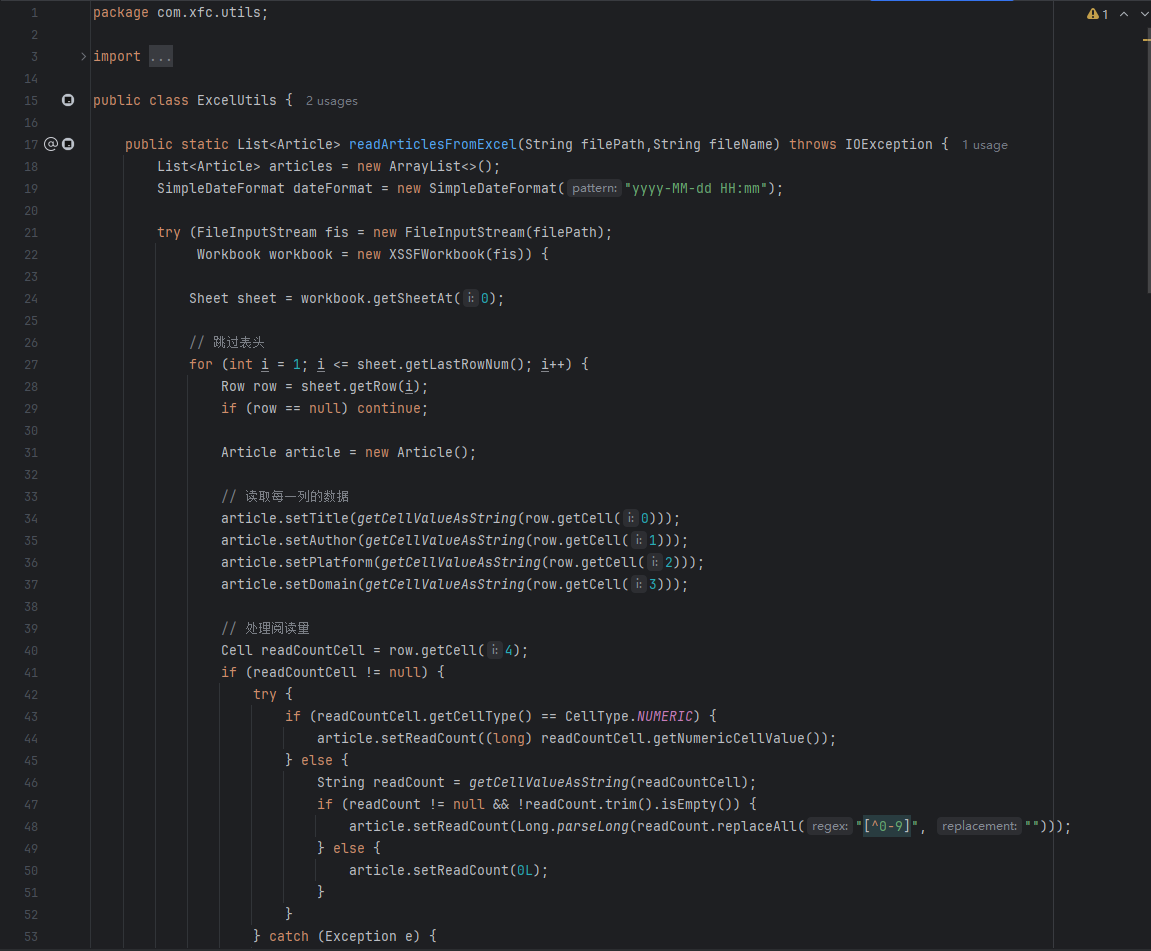The width and height of the screenshot is (1151, 951).
Task: Click the 'regex:' parameter hint on line 48
Action: pyautogui.click(x=830, y=826)
